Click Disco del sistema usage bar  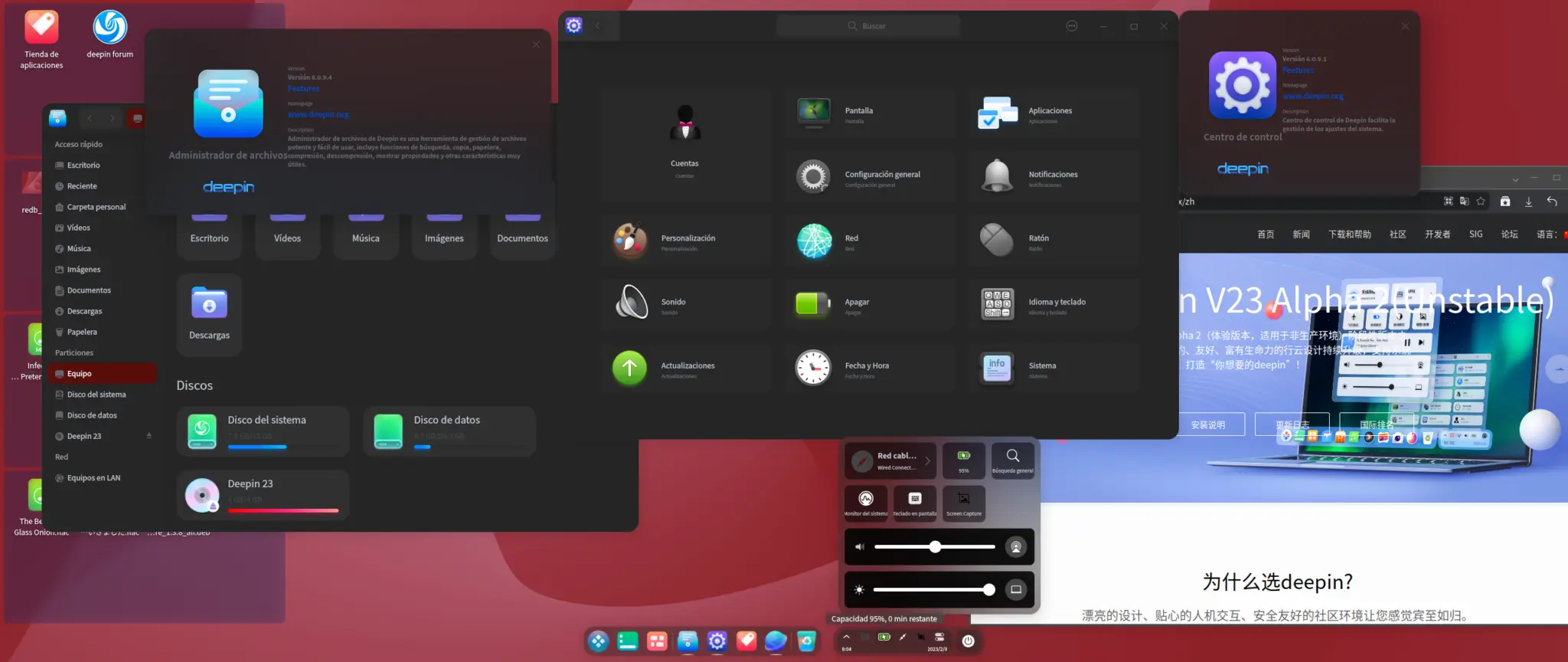coord(283,447)
